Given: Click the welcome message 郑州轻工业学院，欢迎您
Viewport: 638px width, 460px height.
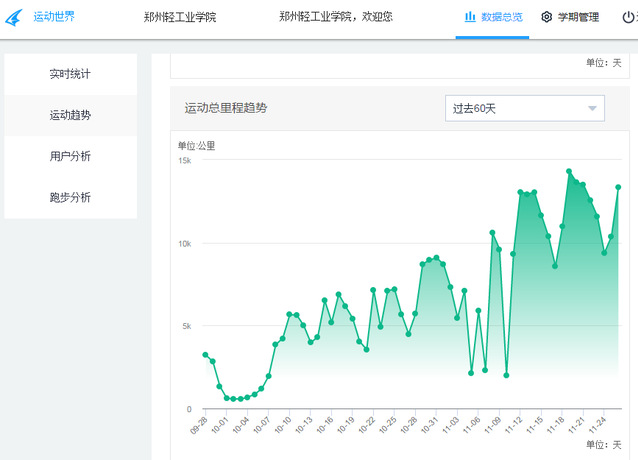Looking at the screenshot, I should point(335,17).
